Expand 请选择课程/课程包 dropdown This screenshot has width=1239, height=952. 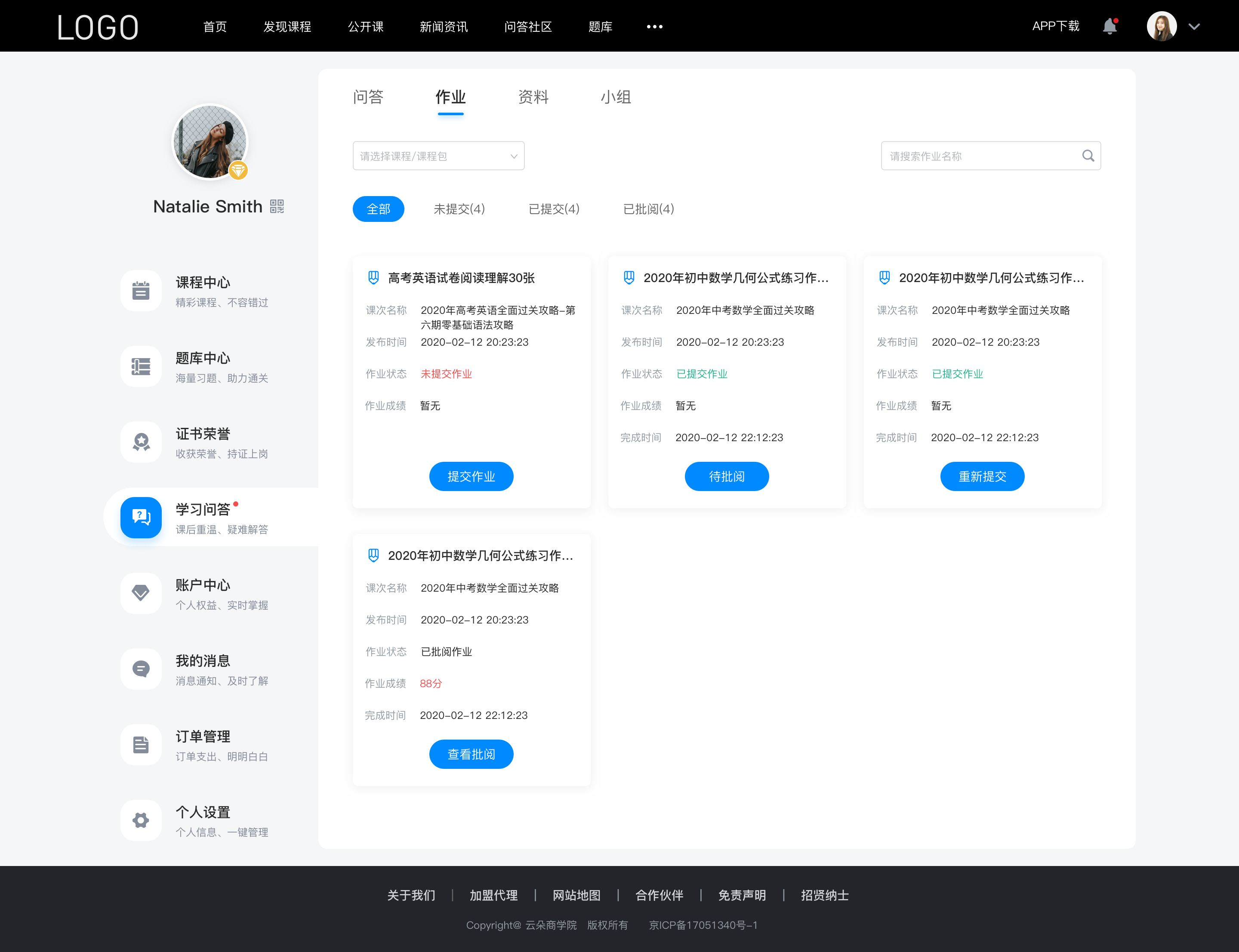[437, 155]
